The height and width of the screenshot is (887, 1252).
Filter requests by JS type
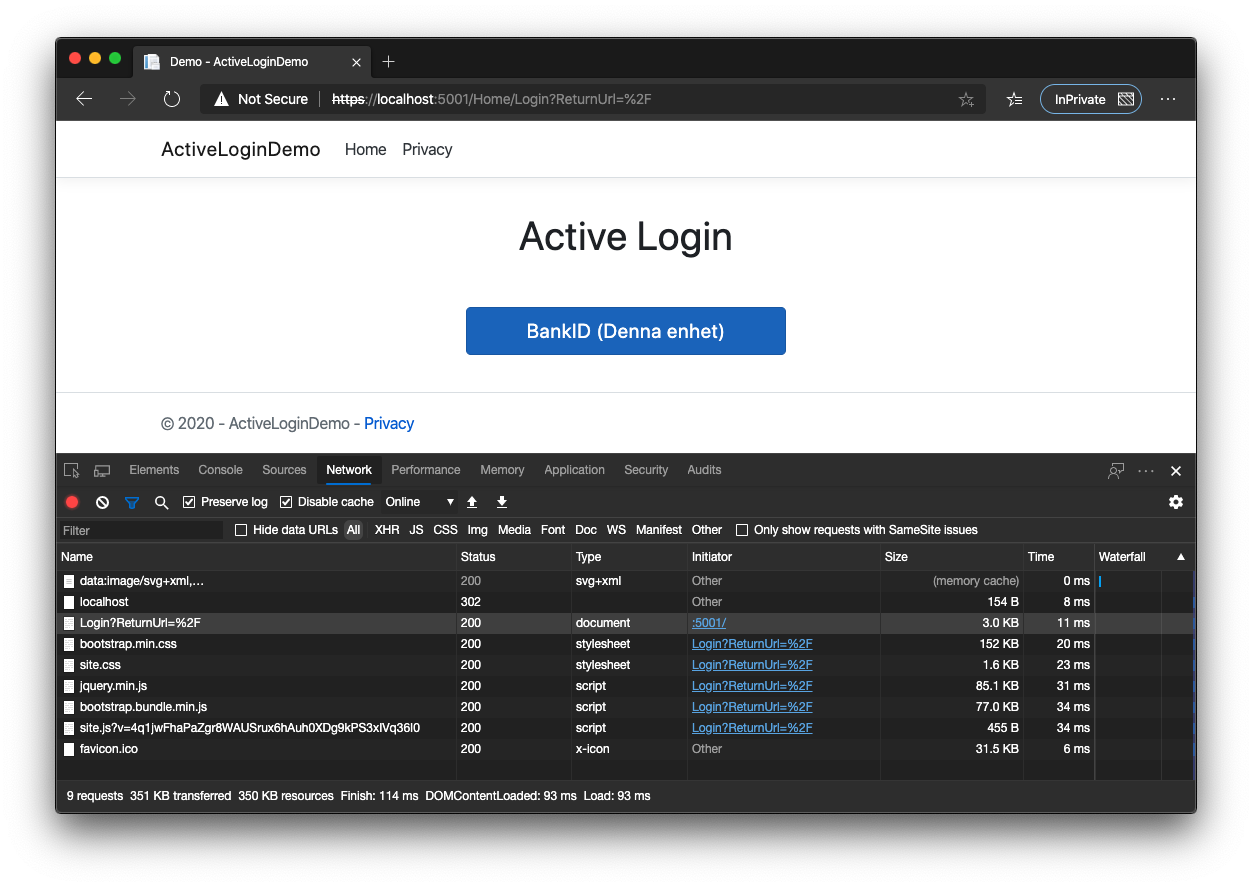click(416, 530)
